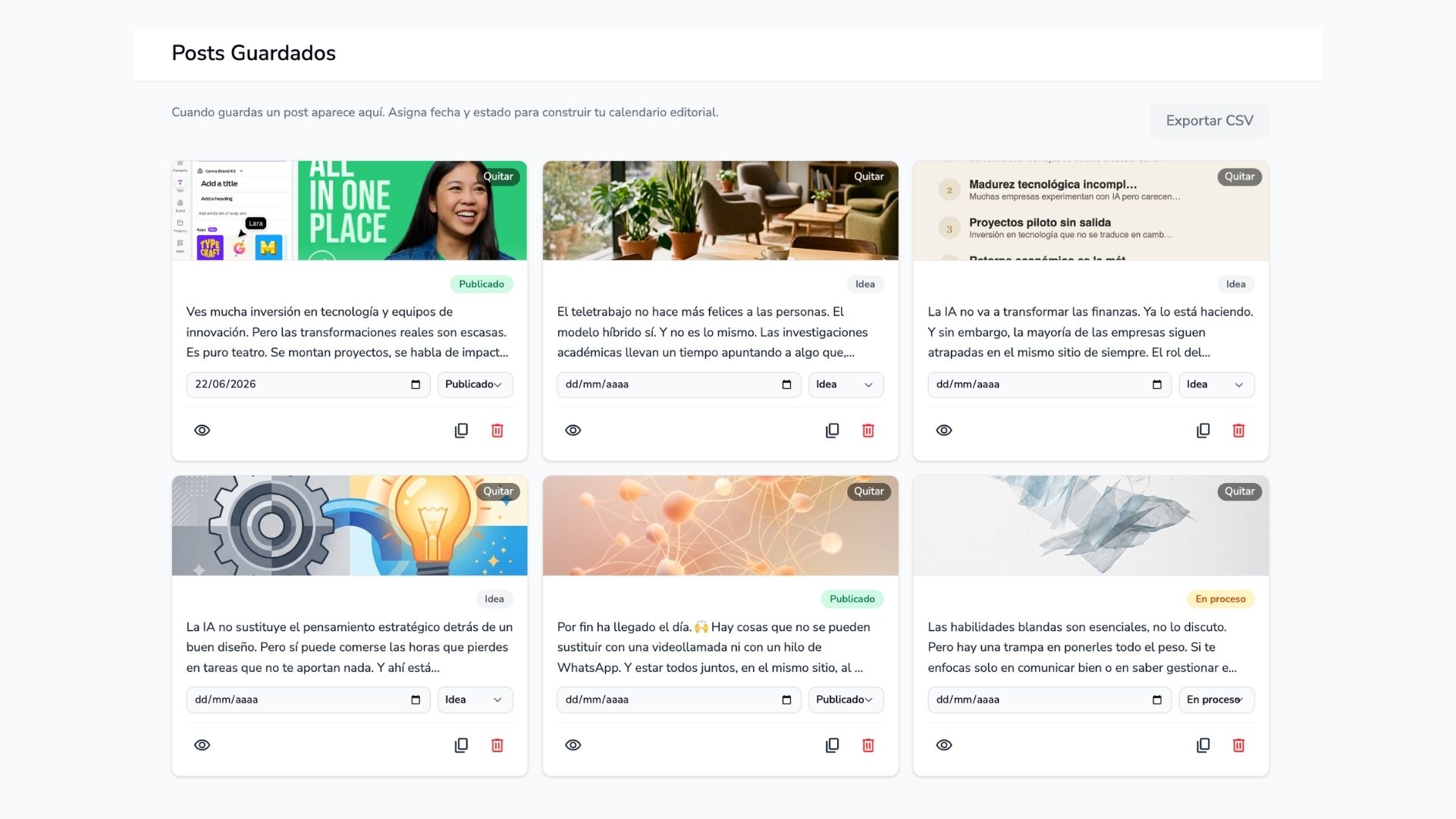1456x819 pixels.
Task: Click text 'Ves mucha inversión en tecnología'
Action: pyautogui.click(x=282, y=312)
